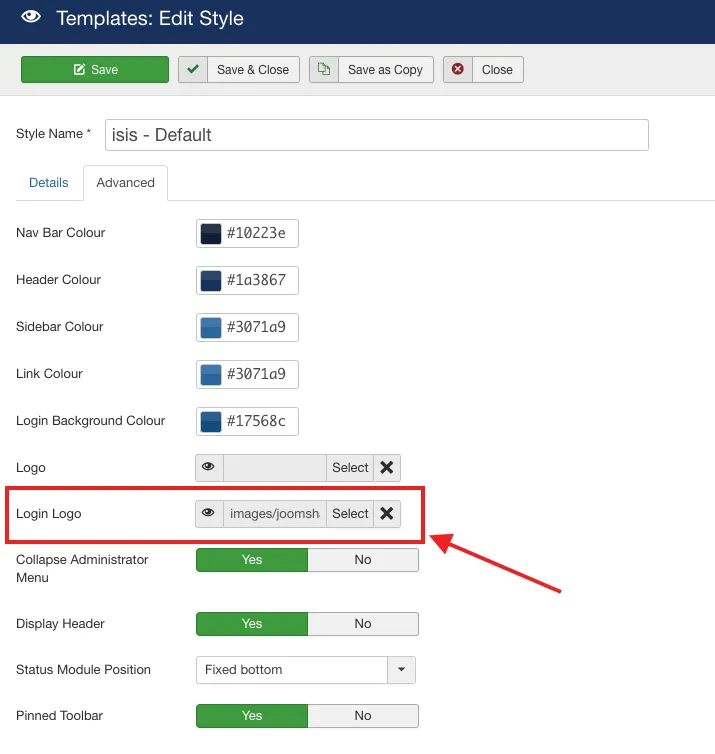Click the red Close icon
Screen dimensions: 715x754
pos(458,69)
